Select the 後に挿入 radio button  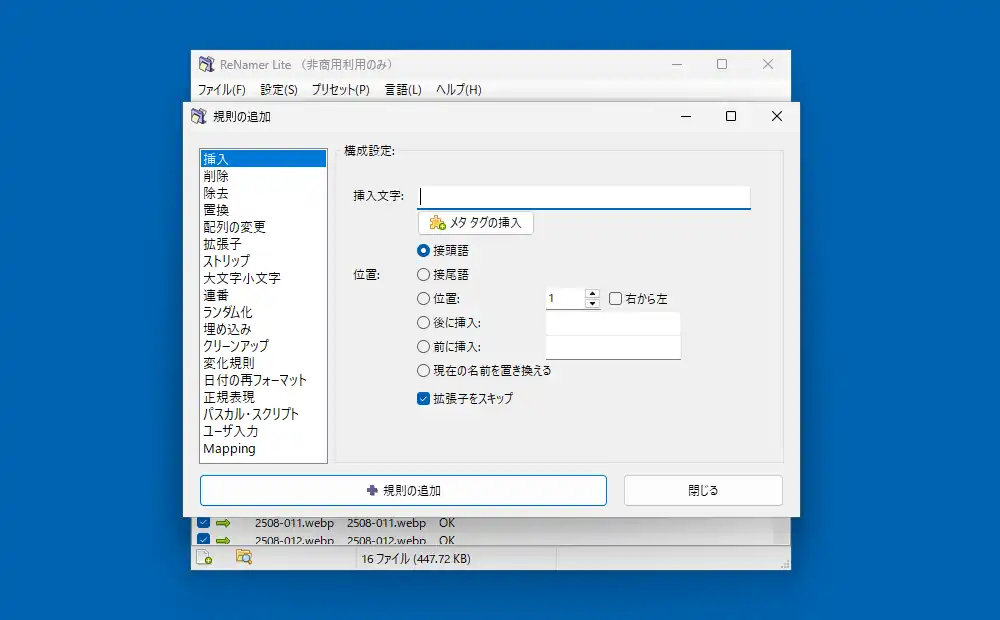tap(423, 322)
